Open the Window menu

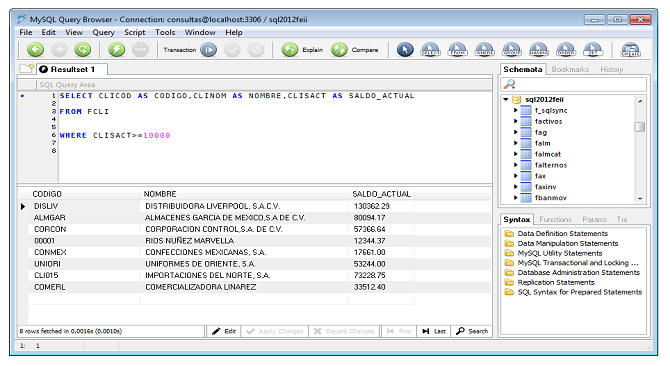(200, 32)
